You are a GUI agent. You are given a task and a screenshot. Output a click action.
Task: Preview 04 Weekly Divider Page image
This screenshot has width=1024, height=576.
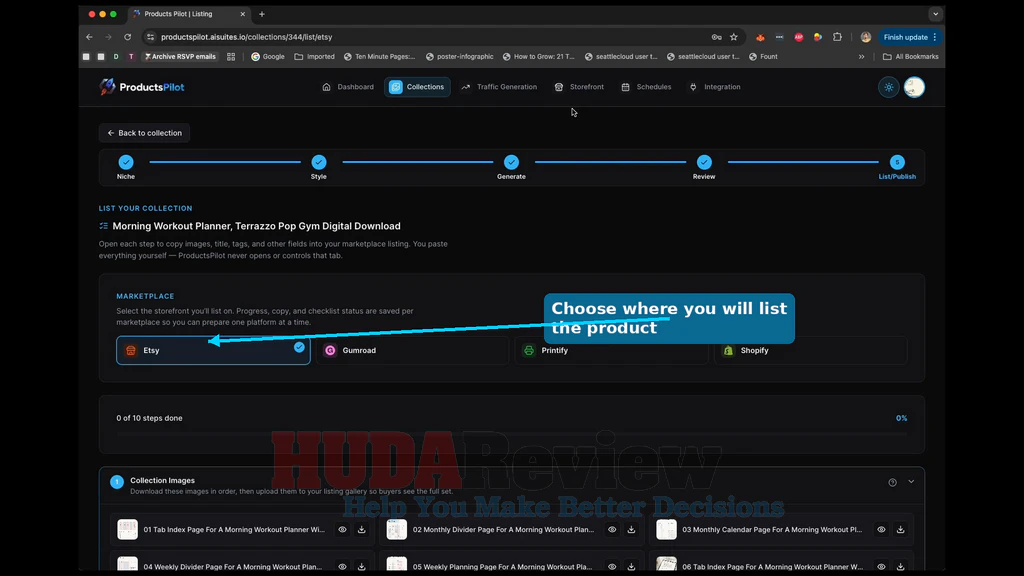click(342, 566)
